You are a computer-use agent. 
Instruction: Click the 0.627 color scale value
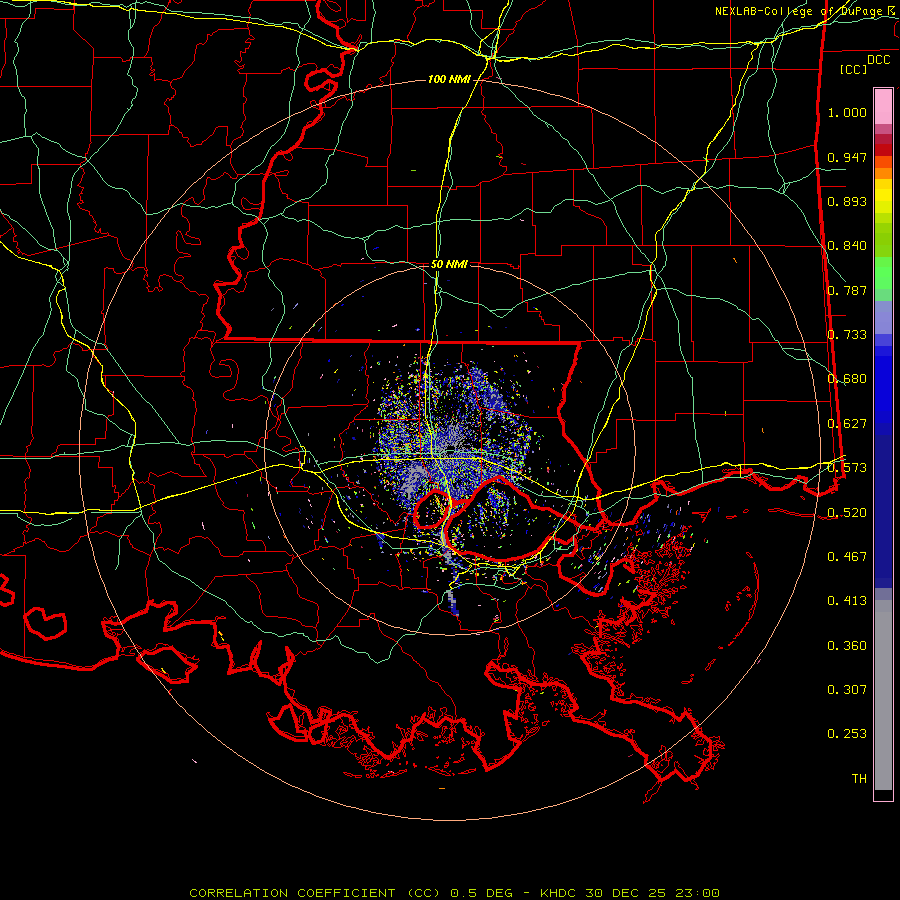tap(847, 424)
